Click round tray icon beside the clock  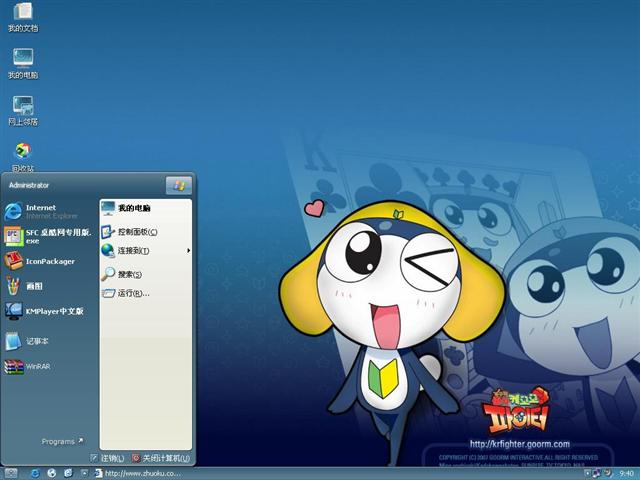pos(608,473)
